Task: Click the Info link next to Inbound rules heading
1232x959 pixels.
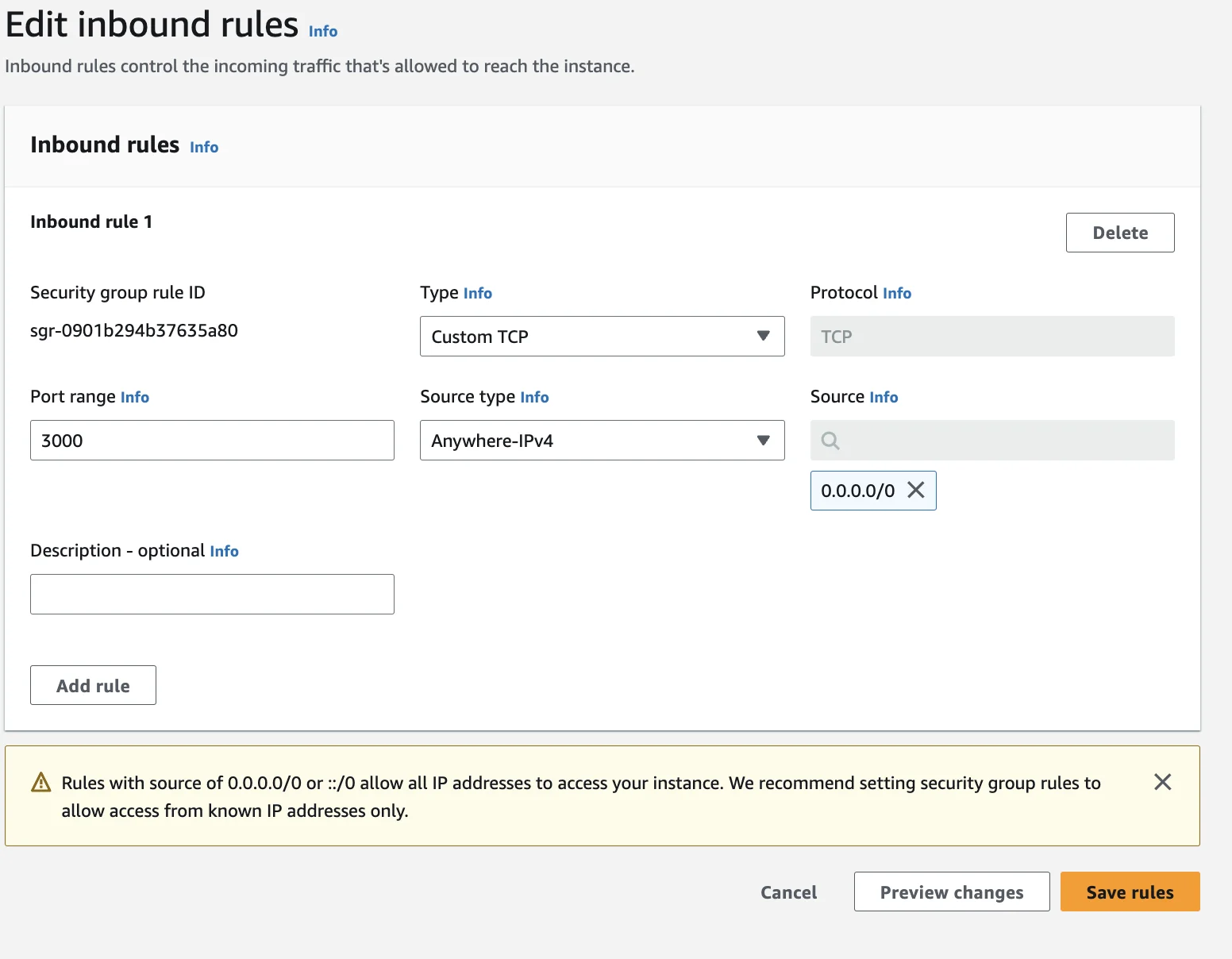Action: click(x=203, y=147)
